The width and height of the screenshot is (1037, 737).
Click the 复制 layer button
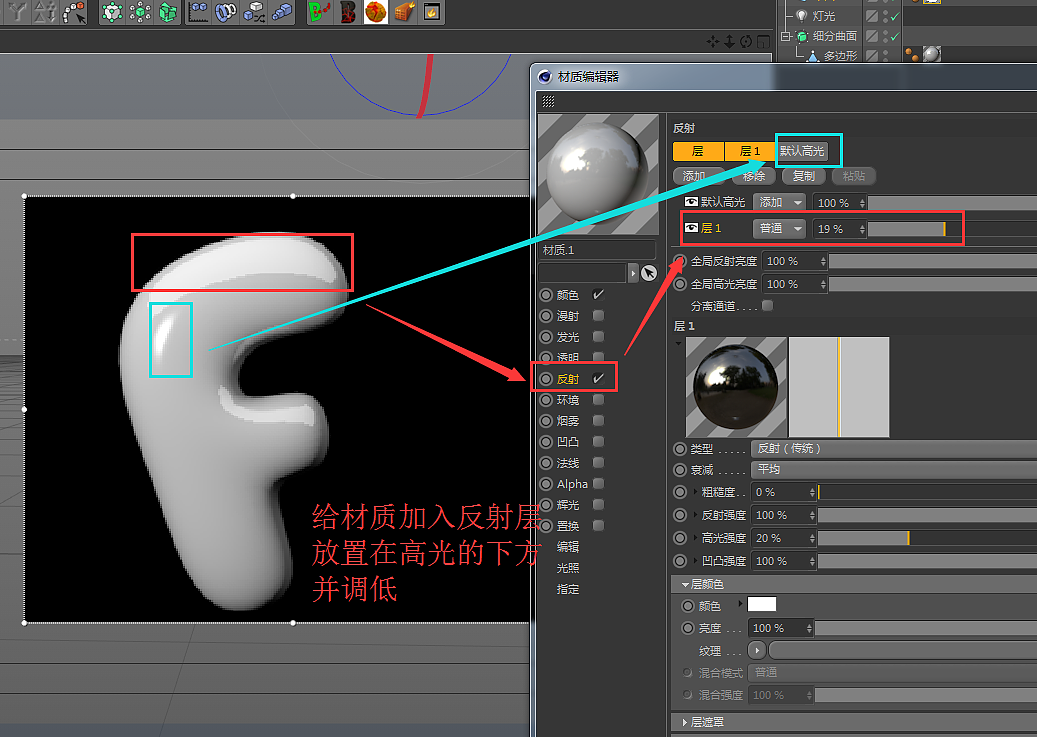(804, 176)
